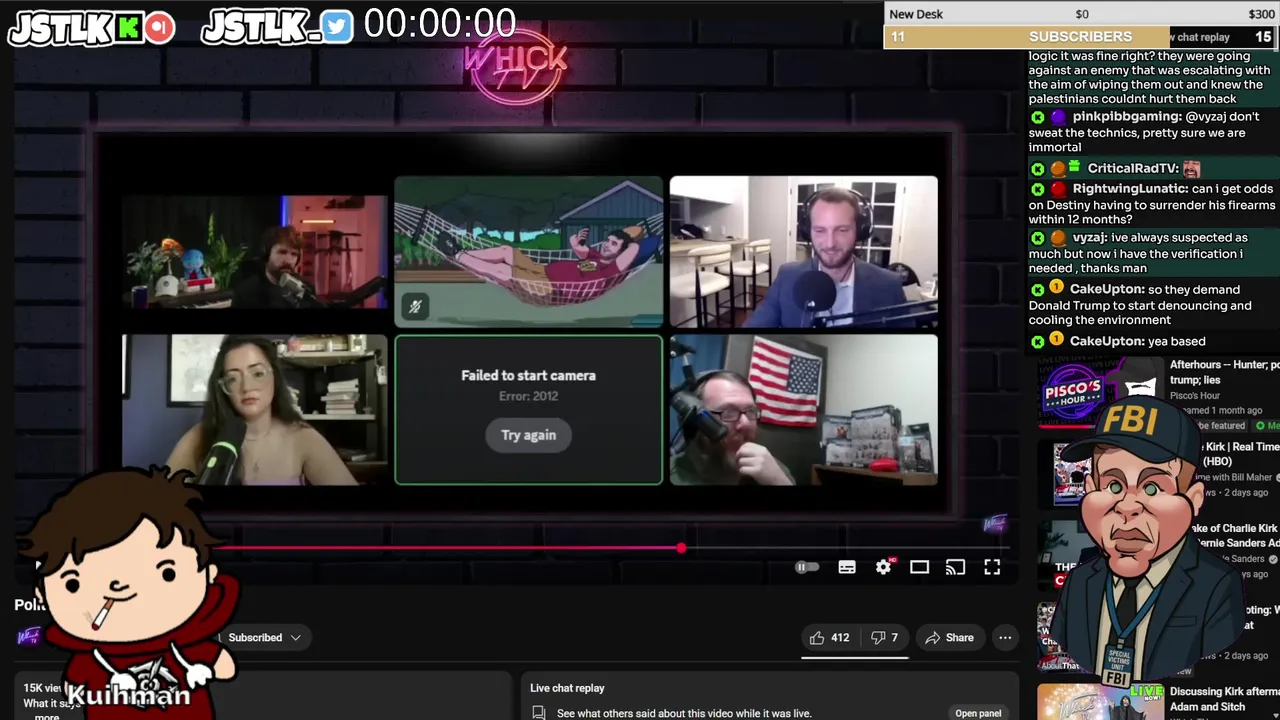Click the red recording icon in header
Image resolution: width=1280 pixels, height=720 pixels.
point(159,28)
